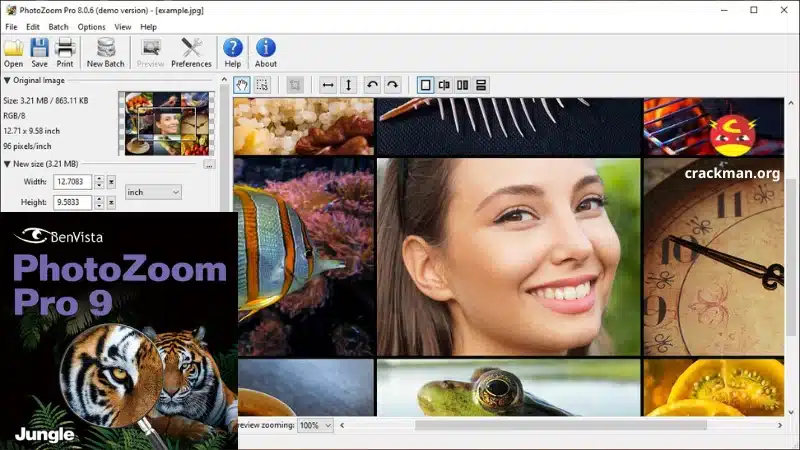Click the "12.71 x 9.58 inch" dimensions text
The image size is (800, 450).
pyautogui.click(x=31, y=131)
